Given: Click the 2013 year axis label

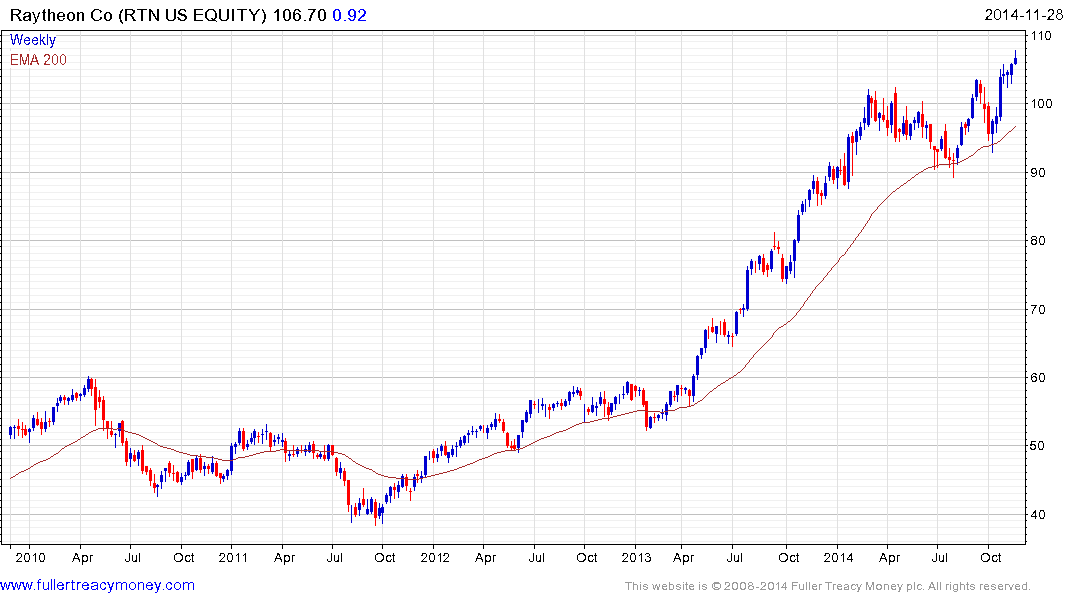Looking at the screenshot, I should (636, 557).
